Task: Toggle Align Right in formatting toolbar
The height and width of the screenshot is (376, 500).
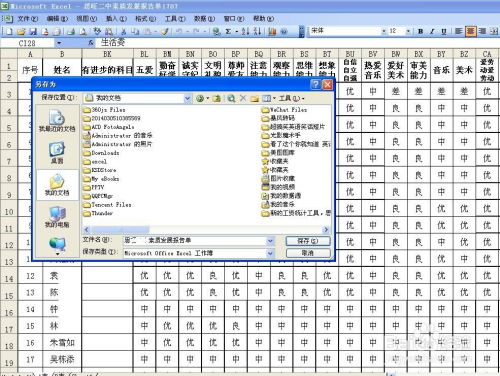Action: pyautogui.click(x=482, y=31)
